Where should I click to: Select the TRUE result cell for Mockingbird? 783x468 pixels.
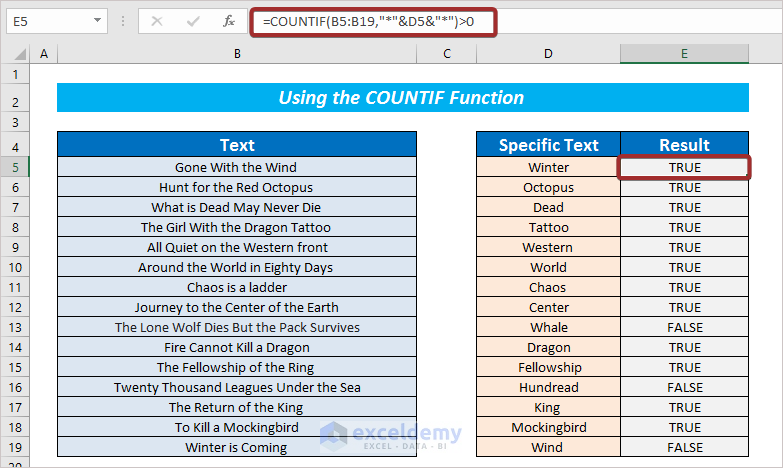pyautogui.click(x=684, y=427)
